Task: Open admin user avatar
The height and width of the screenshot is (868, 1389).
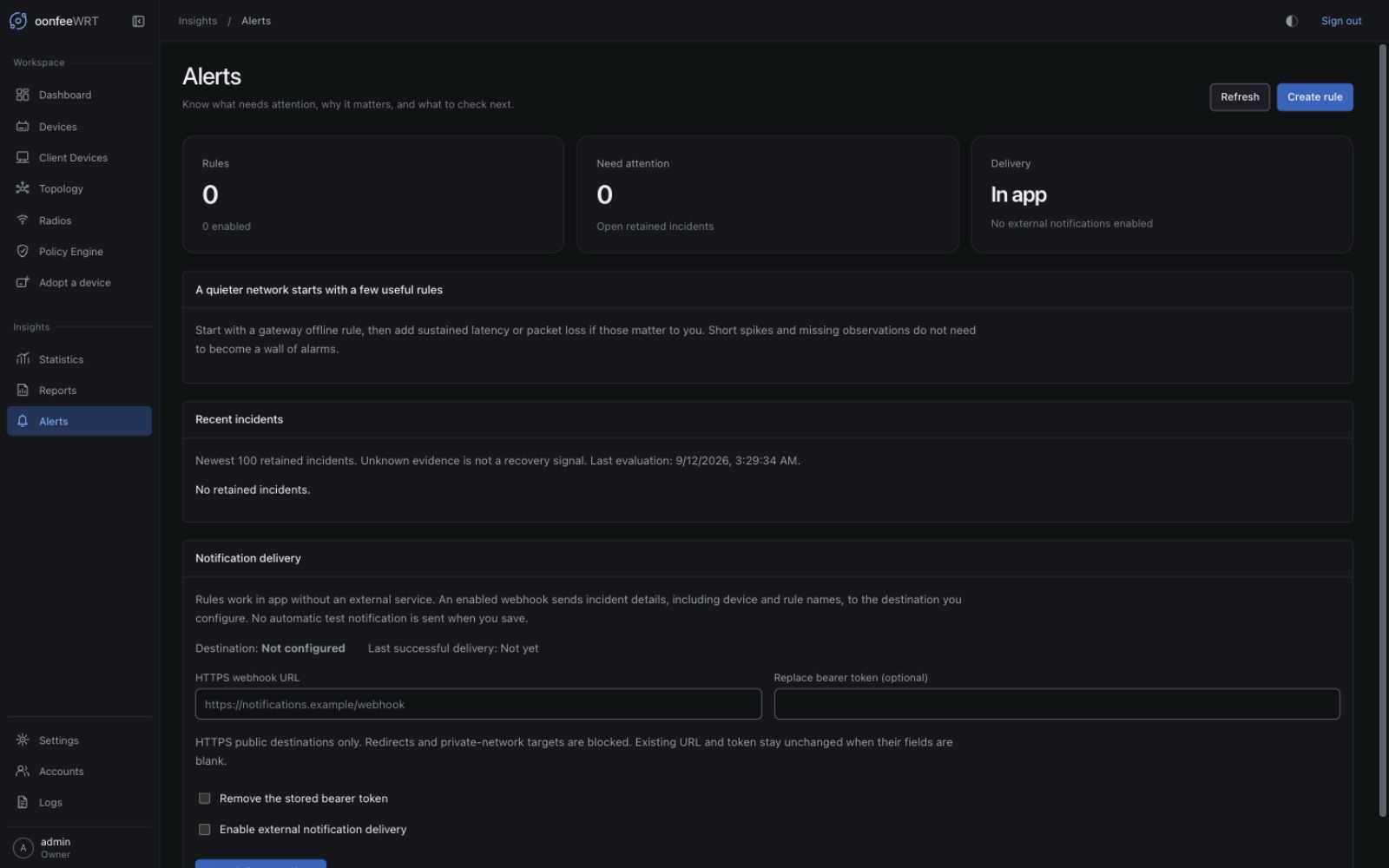Action: point(23,848)
